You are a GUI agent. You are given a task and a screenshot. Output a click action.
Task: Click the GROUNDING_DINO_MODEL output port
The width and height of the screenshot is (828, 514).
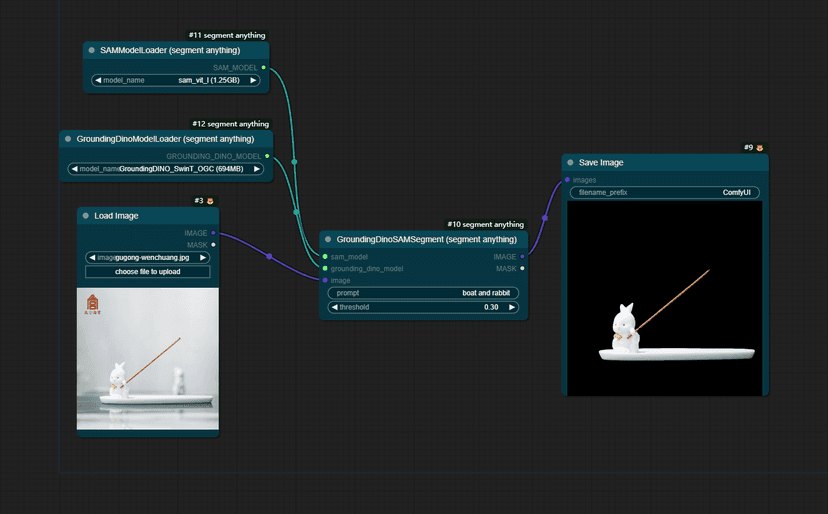(267, 157)
